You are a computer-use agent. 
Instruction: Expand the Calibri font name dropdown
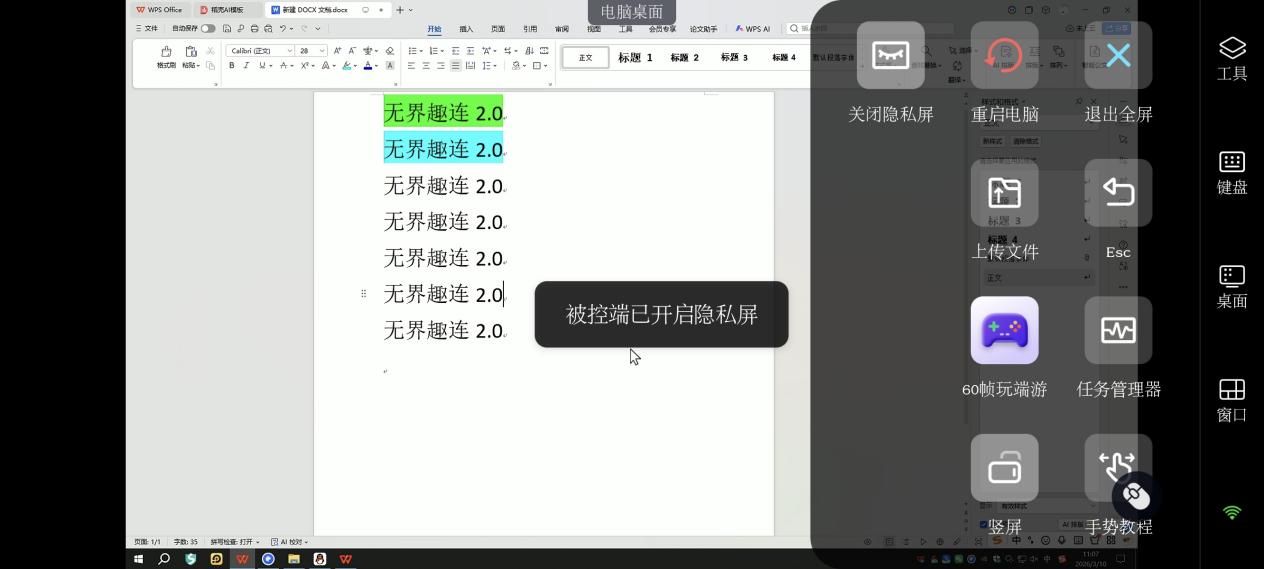tap(290, 51)
